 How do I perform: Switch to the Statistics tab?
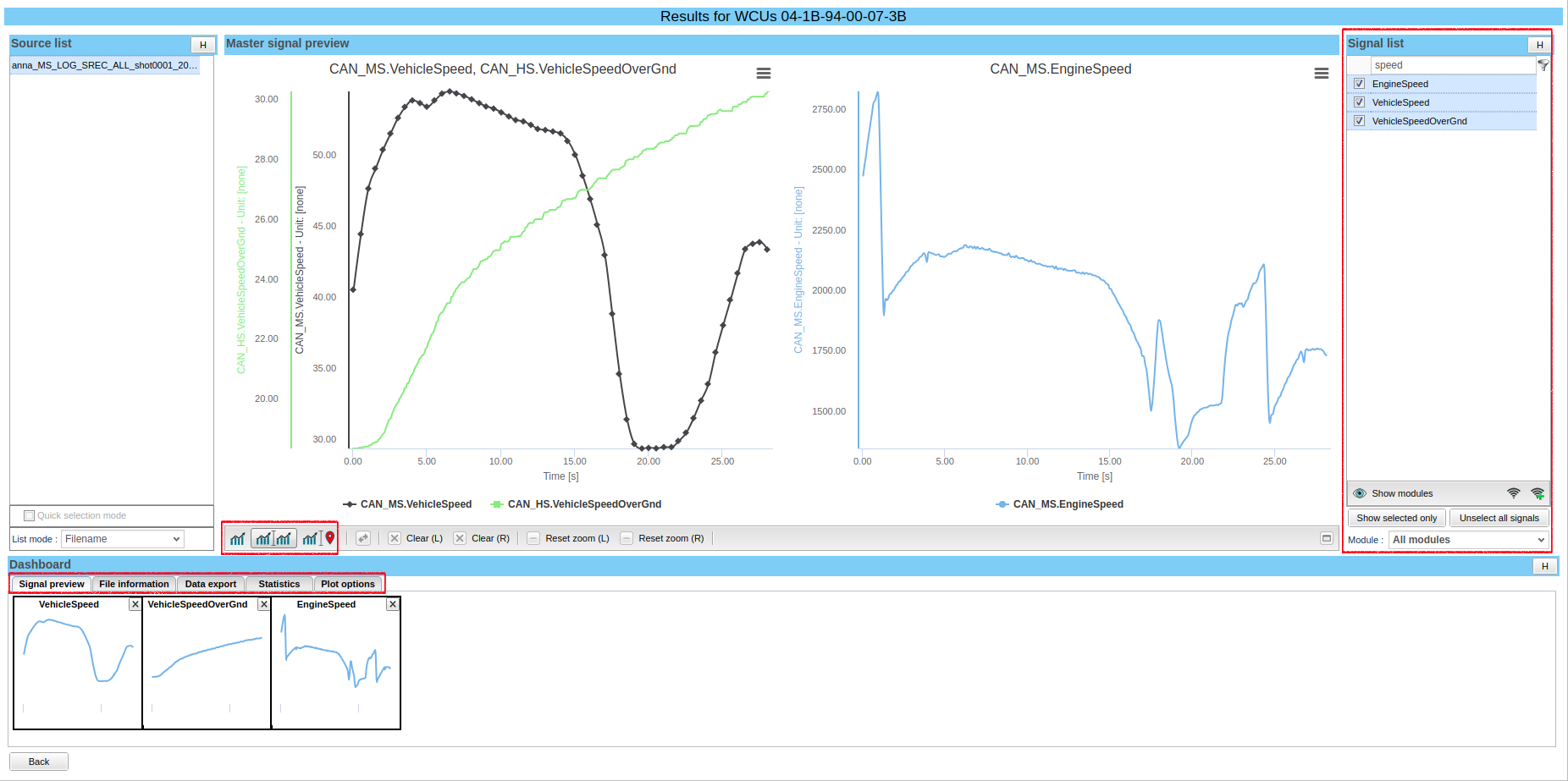pos(279,584)
